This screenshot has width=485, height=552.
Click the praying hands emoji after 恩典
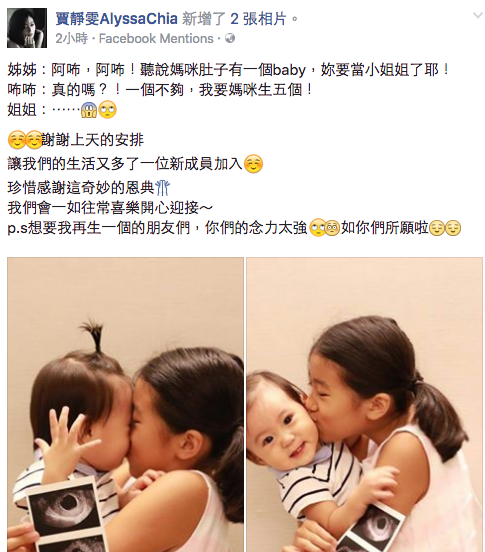(x=163, y=187)
